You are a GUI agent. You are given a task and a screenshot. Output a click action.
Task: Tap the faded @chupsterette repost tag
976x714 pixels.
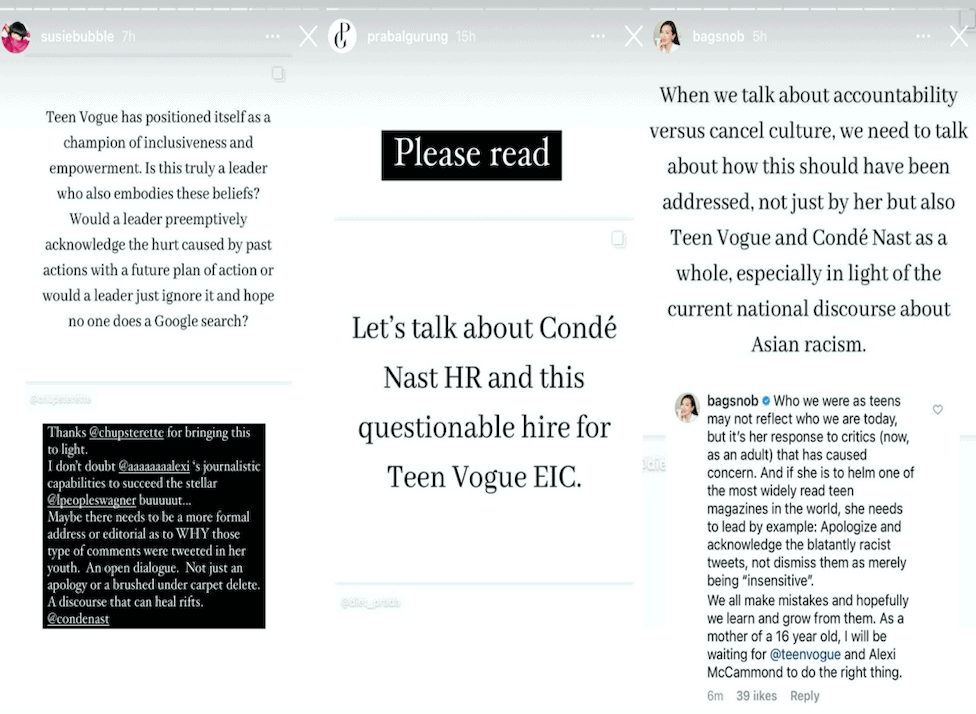click(x=60, y=400)
